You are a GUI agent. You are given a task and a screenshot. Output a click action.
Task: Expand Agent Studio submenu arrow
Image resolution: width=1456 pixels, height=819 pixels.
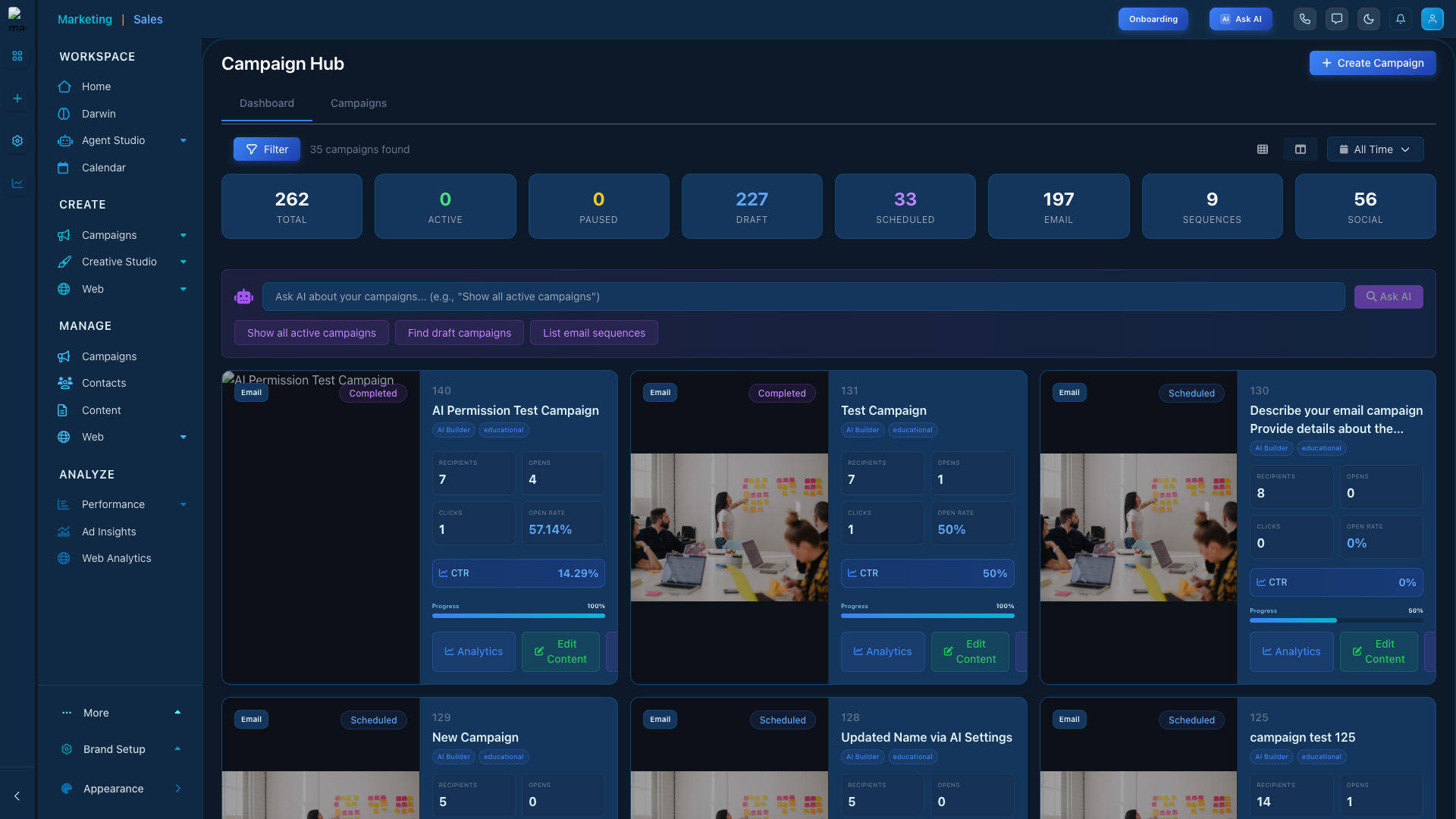click(x=183, y=140)
